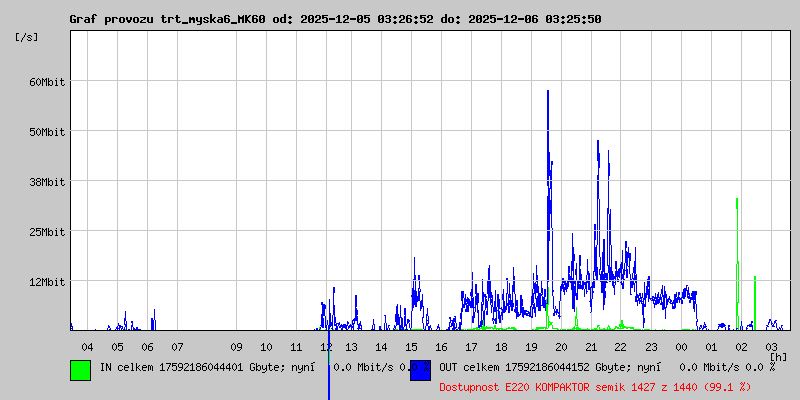This screenshot has height=400, width=800.
Task: Select hour 04 on the x-axis
Action: (x=87, y=347)
